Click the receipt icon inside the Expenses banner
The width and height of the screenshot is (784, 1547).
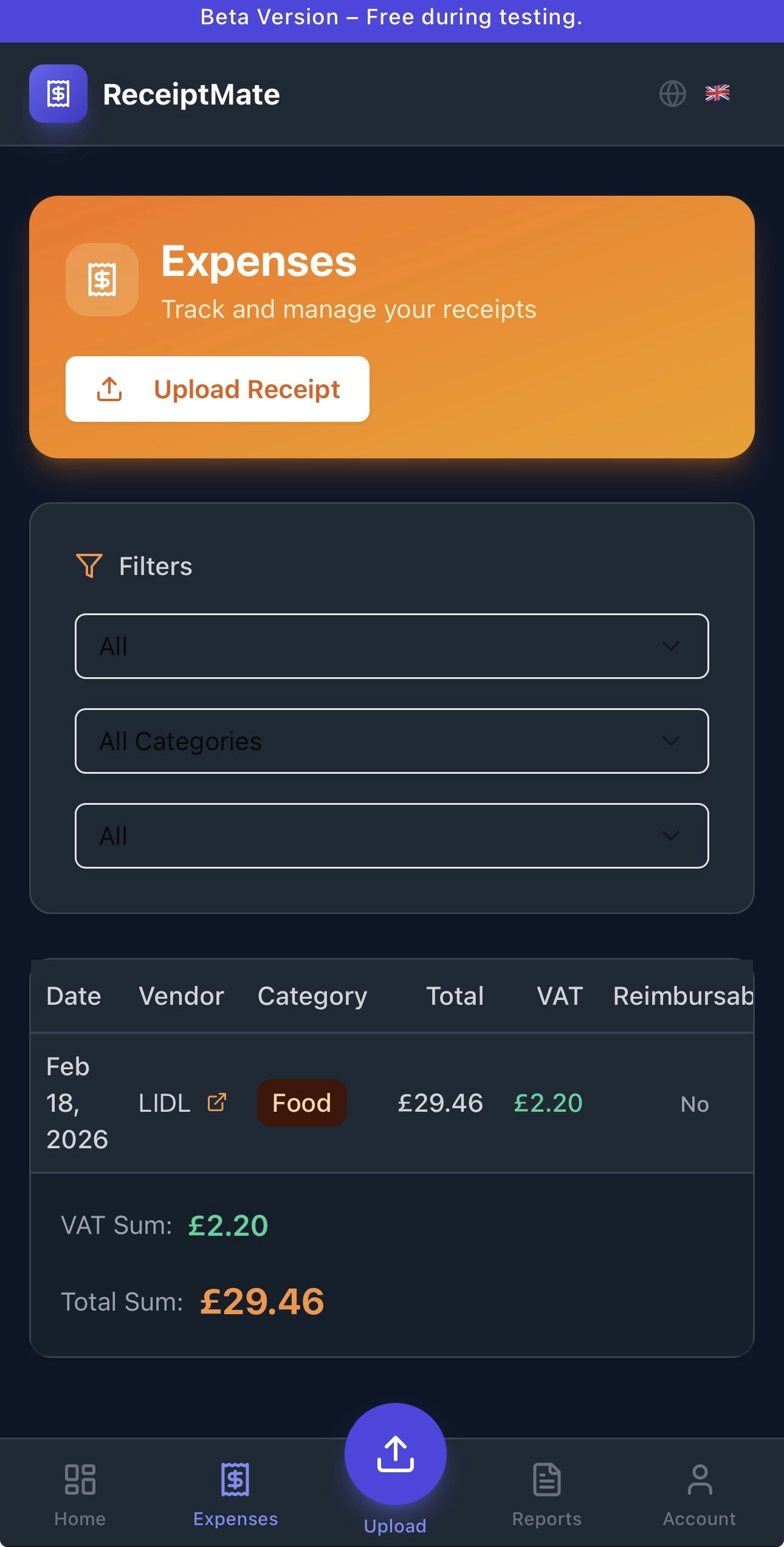(101, 281)
